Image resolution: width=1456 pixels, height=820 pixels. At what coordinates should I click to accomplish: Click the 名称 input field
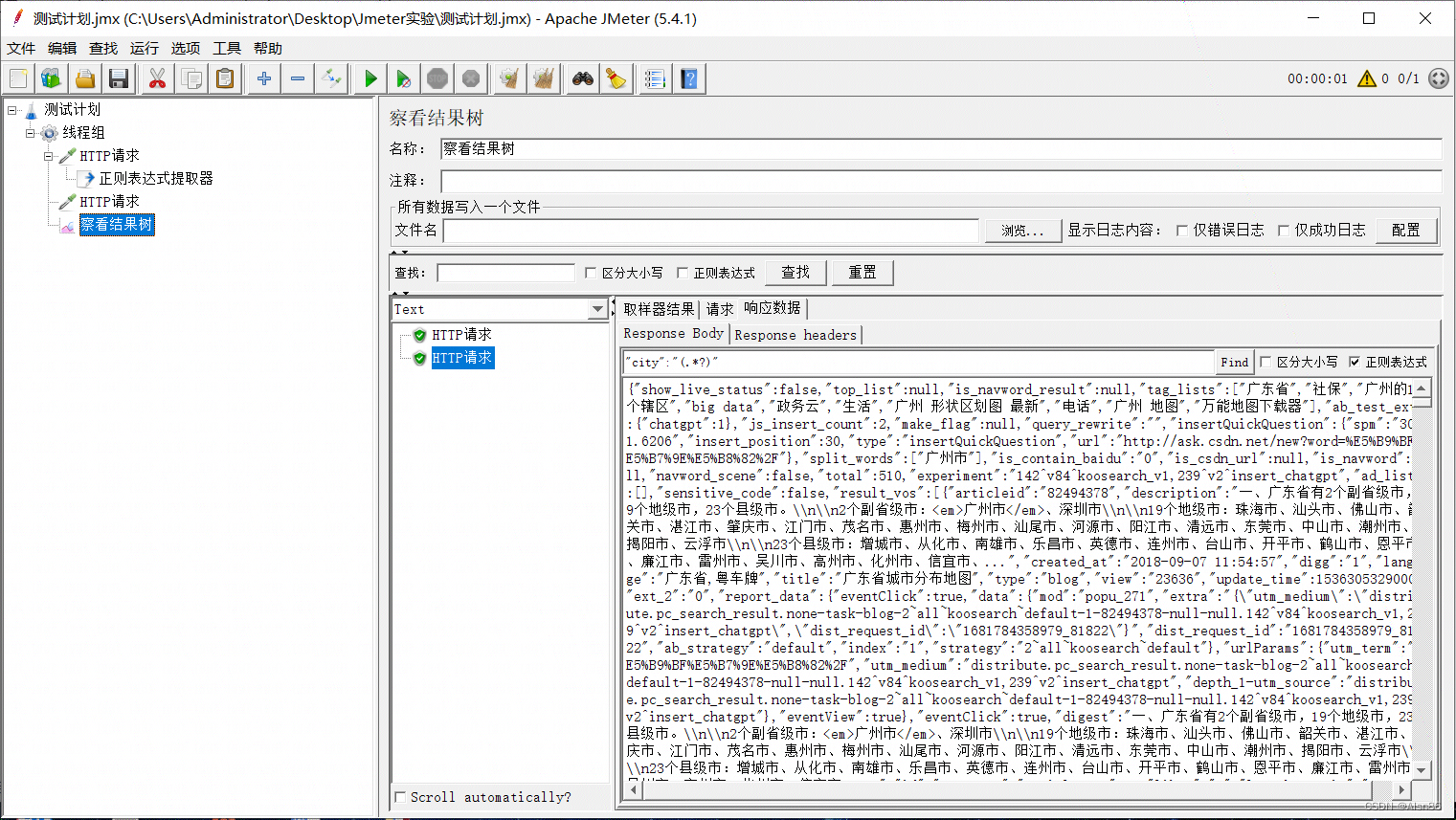pos(941,148)
